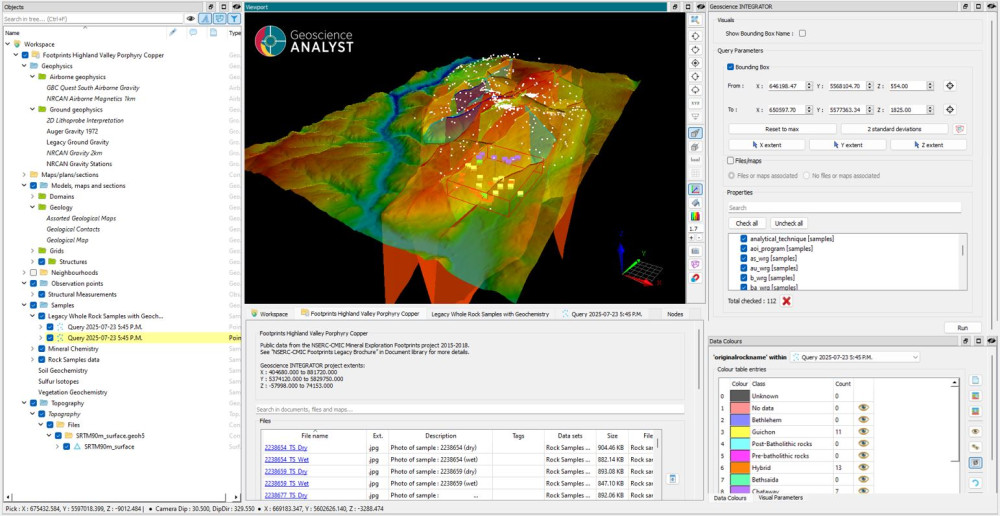Open the query selection dropdown in Data Colours
The image size is (1000, 516).
(x=855, y=356)
